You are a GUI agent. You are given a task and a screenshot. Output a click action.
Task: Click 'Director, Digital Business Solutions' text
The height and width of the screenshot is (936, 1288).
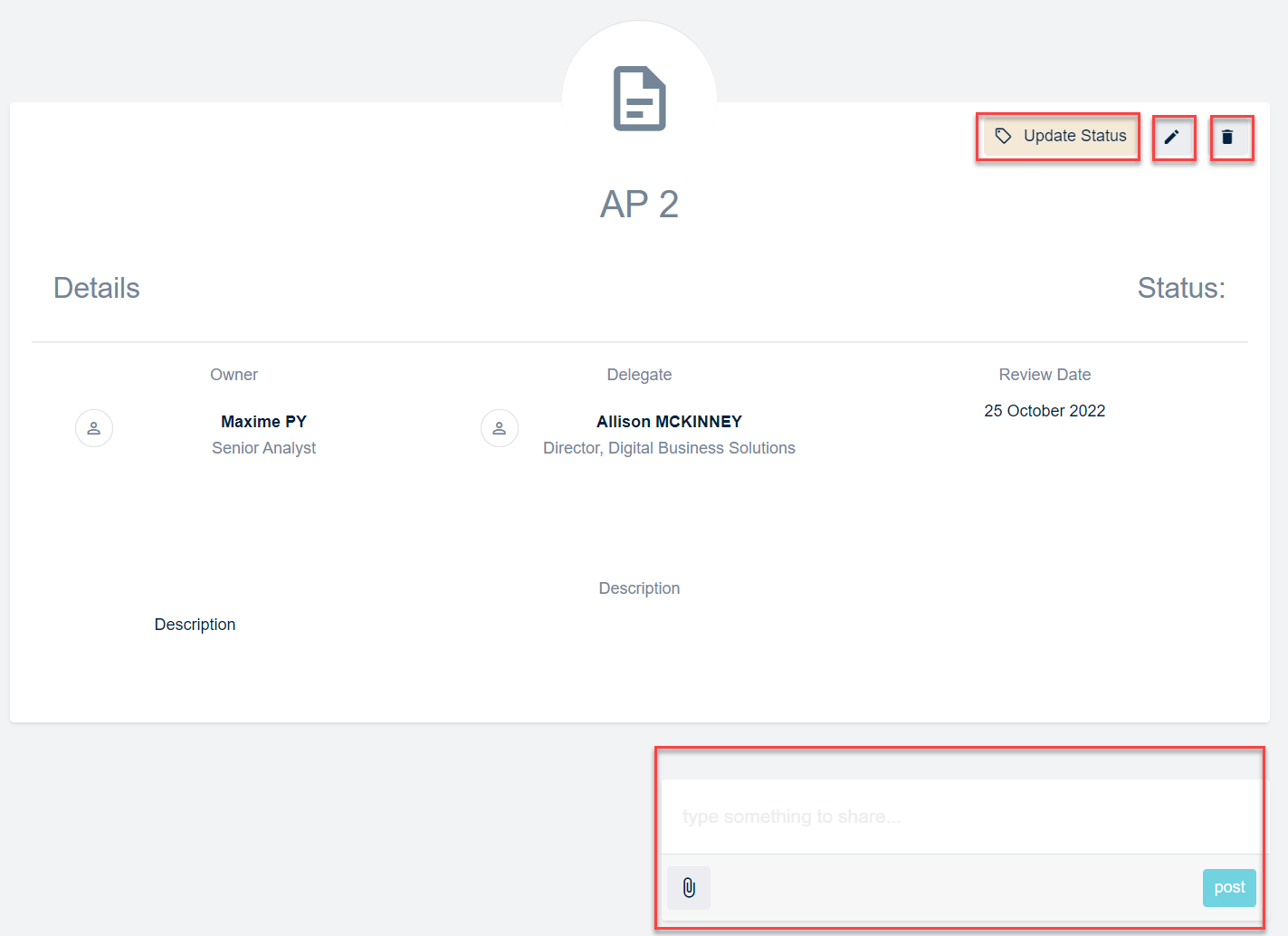click(x=669, y=448)
